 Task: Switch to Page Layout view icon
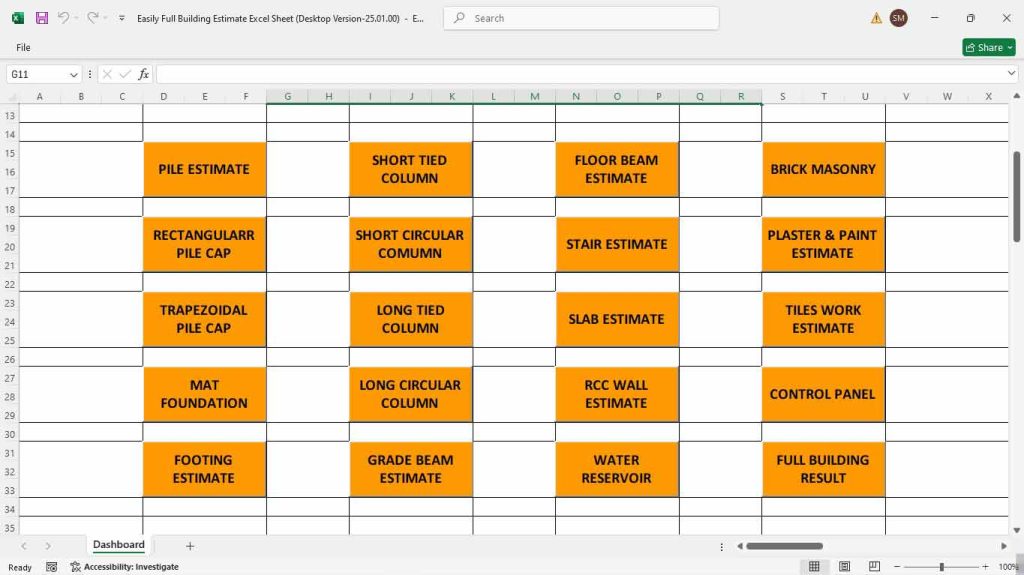844,567
